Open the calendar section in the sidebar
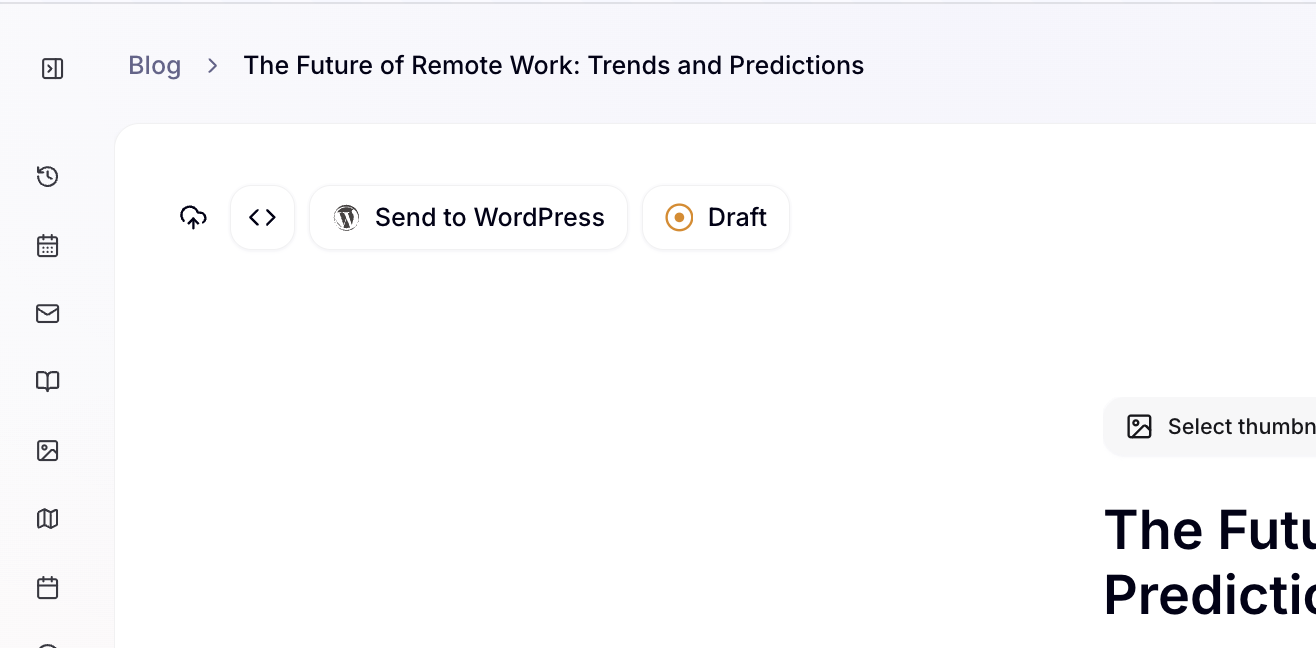Viewport: 1316px width, 648px height. click(47, 245)
